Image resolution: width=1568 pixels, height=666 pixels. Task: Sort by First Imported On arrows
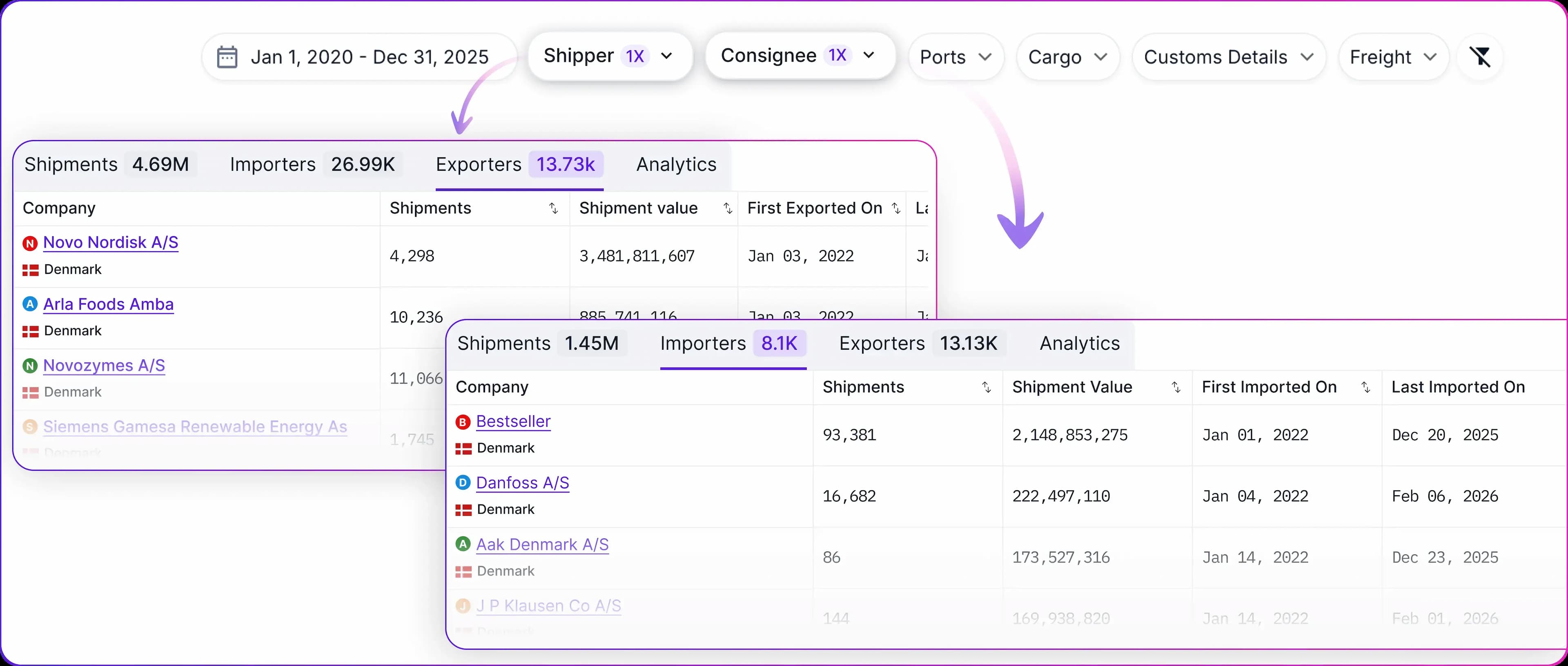[1365, 387]
